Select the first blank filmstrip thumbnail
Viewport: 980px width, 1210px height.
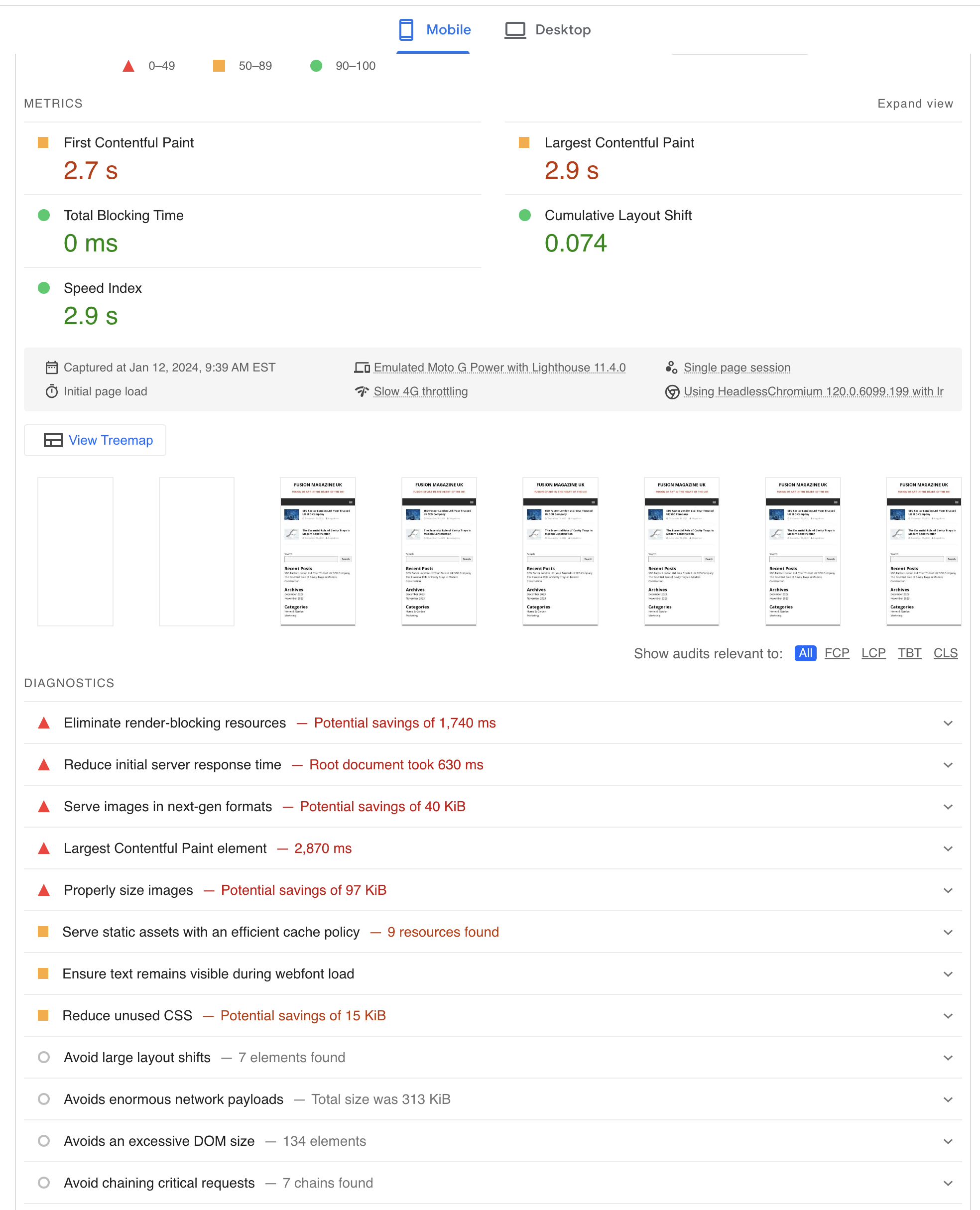(75, 551)
